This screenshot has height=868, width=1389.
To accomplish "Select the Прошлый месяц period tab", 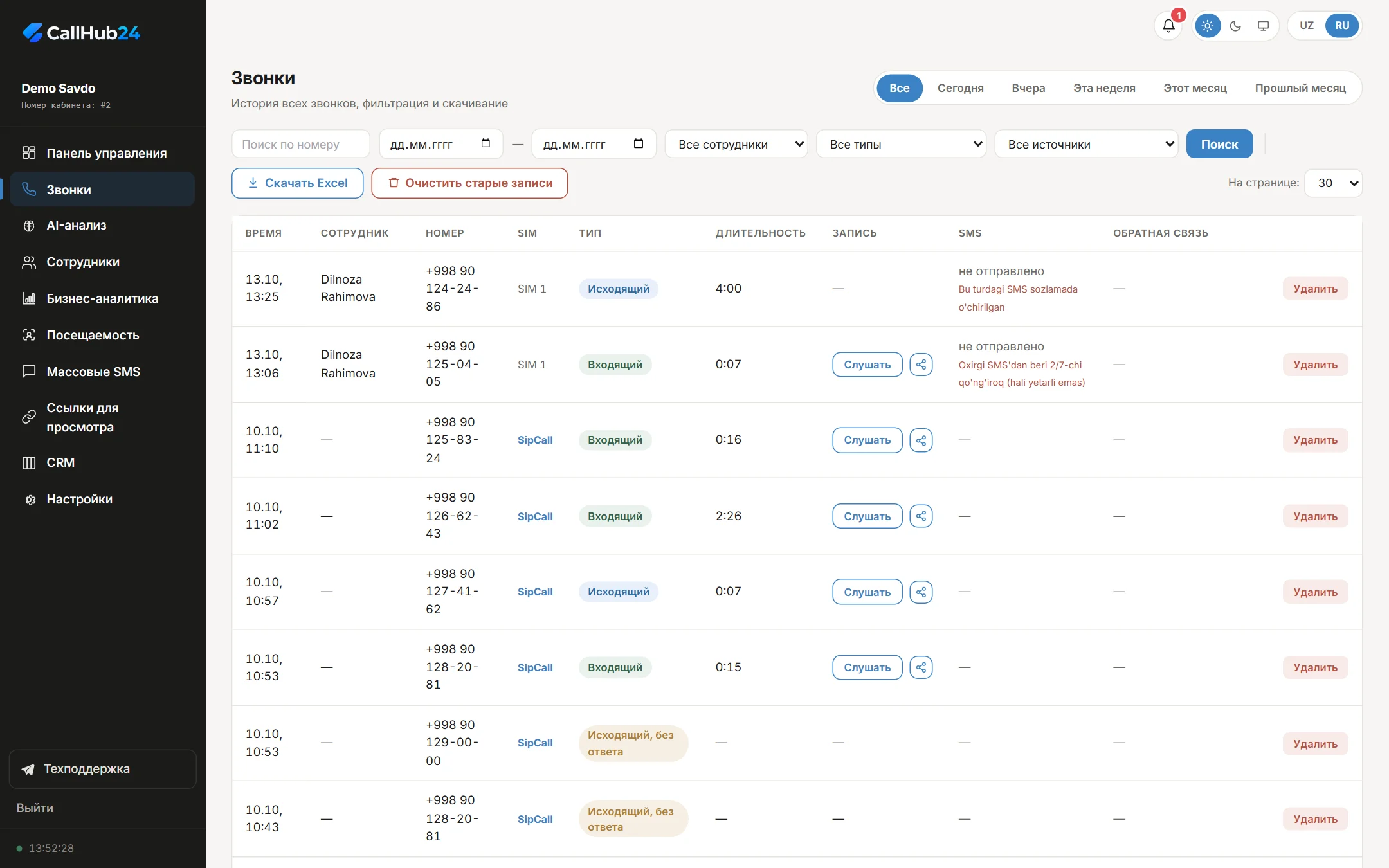I will pos(1300,88).
